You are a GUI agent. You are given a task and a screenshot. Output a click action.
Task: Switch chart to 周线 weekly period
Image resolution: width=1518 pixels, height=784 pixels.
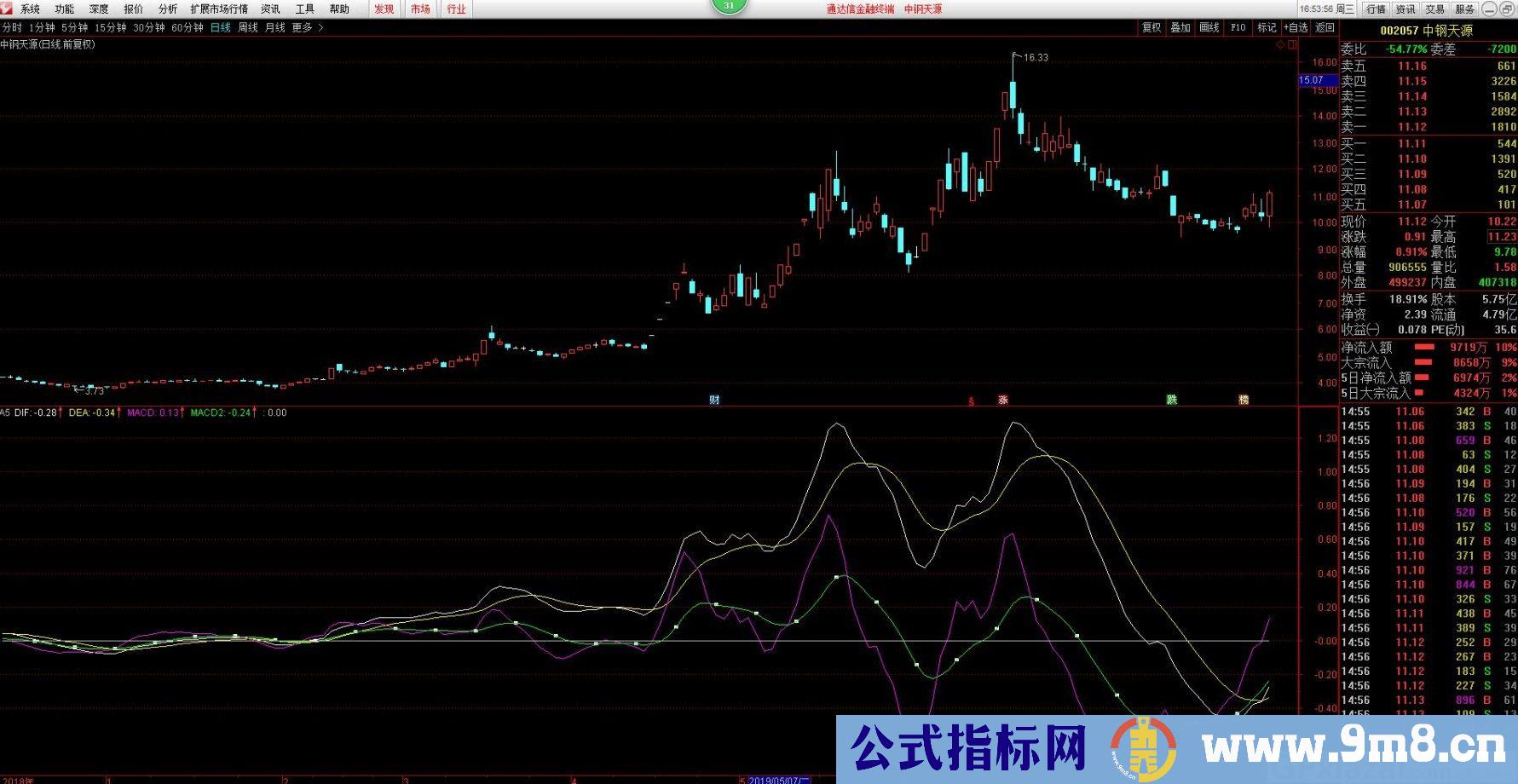(x=248, y=27)
